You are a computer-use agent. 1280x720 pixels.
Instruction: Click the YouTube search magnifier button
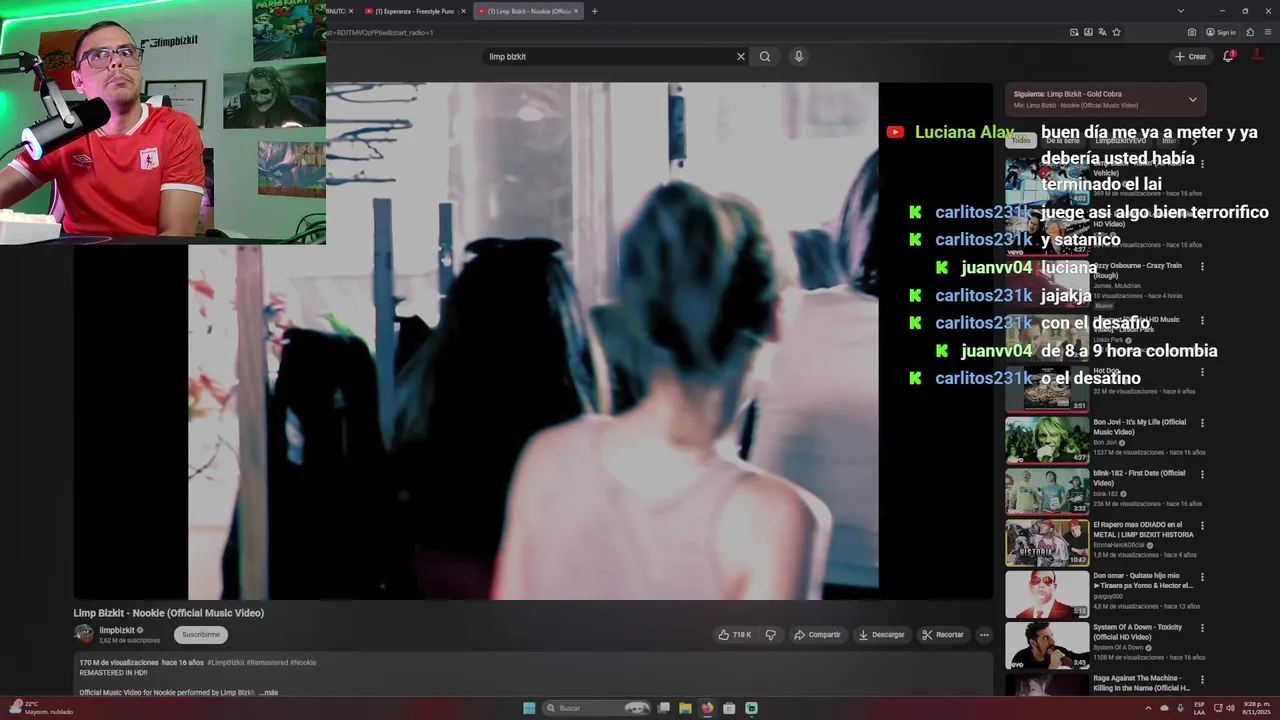point(765,57)
